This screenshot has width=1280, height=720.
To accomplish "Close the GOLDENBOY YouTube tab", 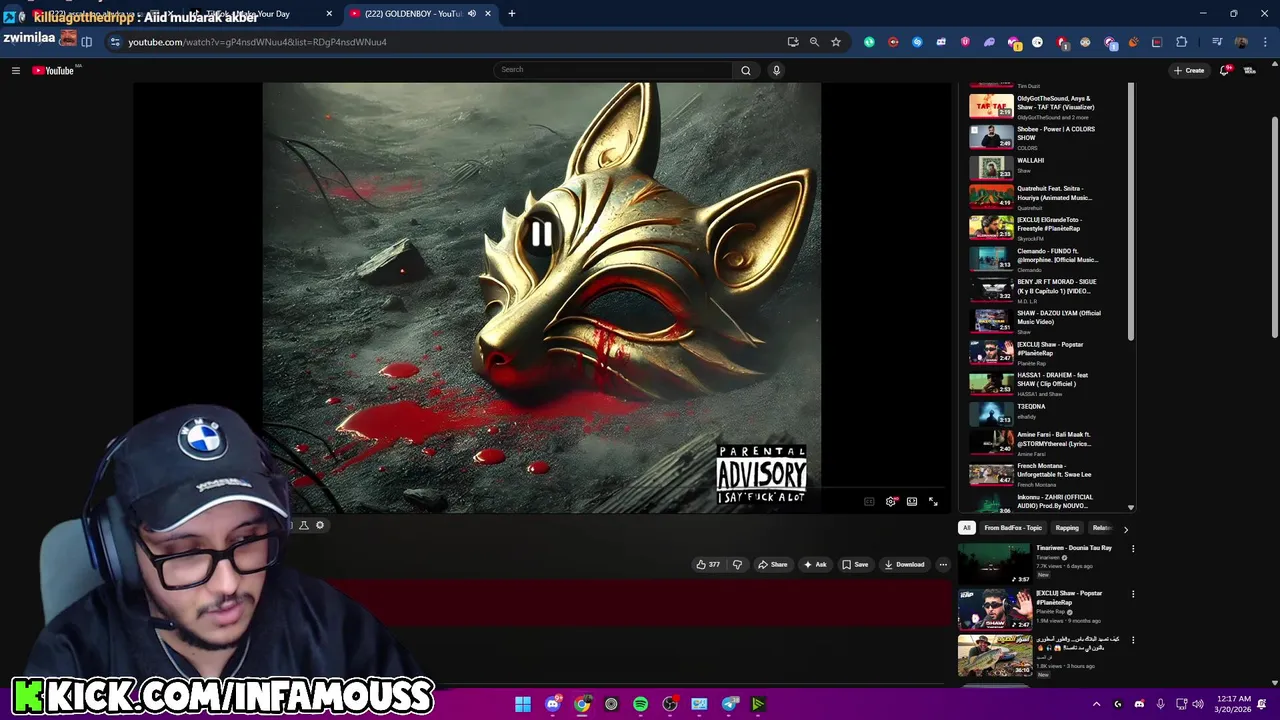I will click(x=488, y=13).
